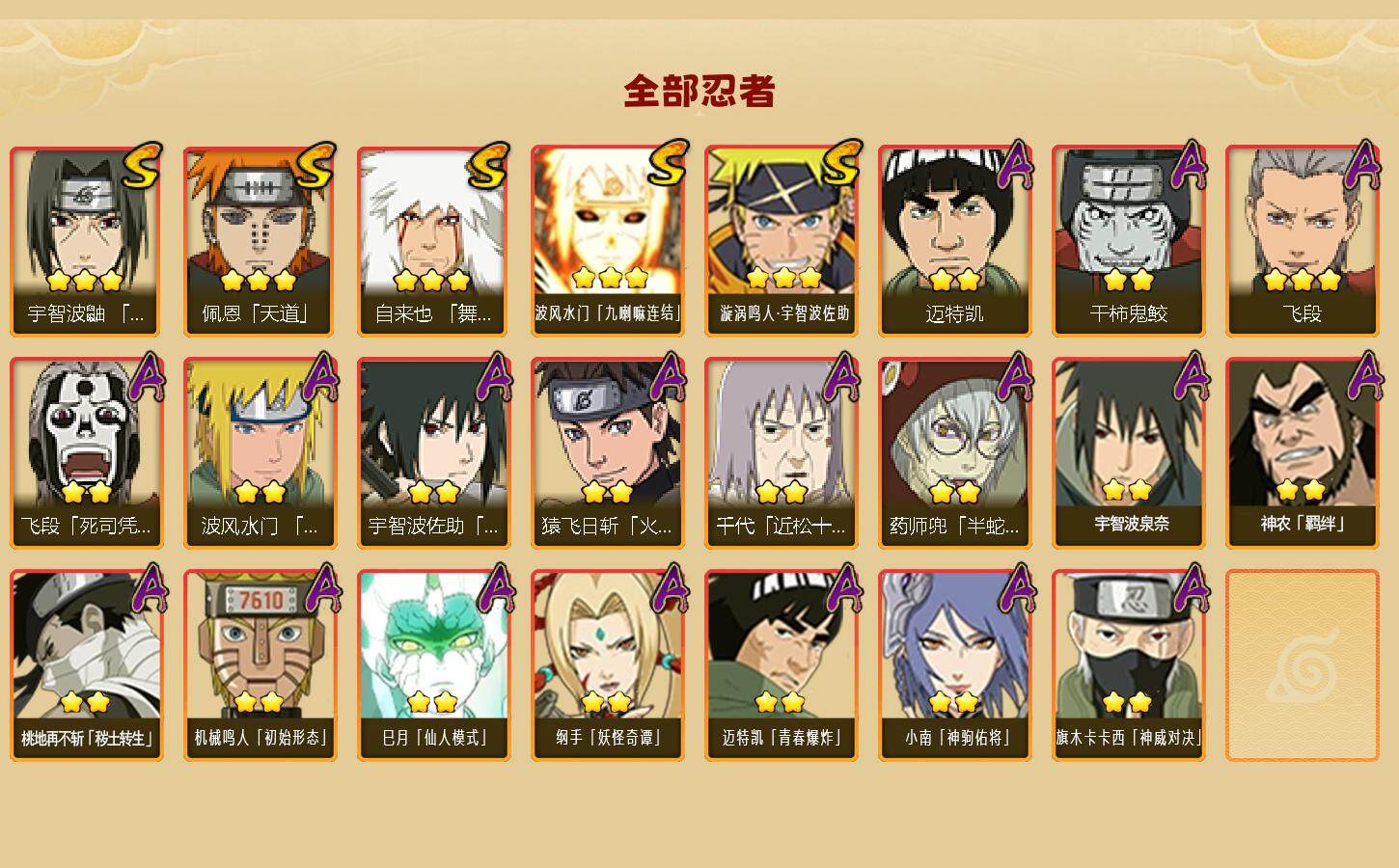Open the 纲手「妖怪奇谭」 card
The width and height of the screenshot is (1399, 868).
[607, 665]
